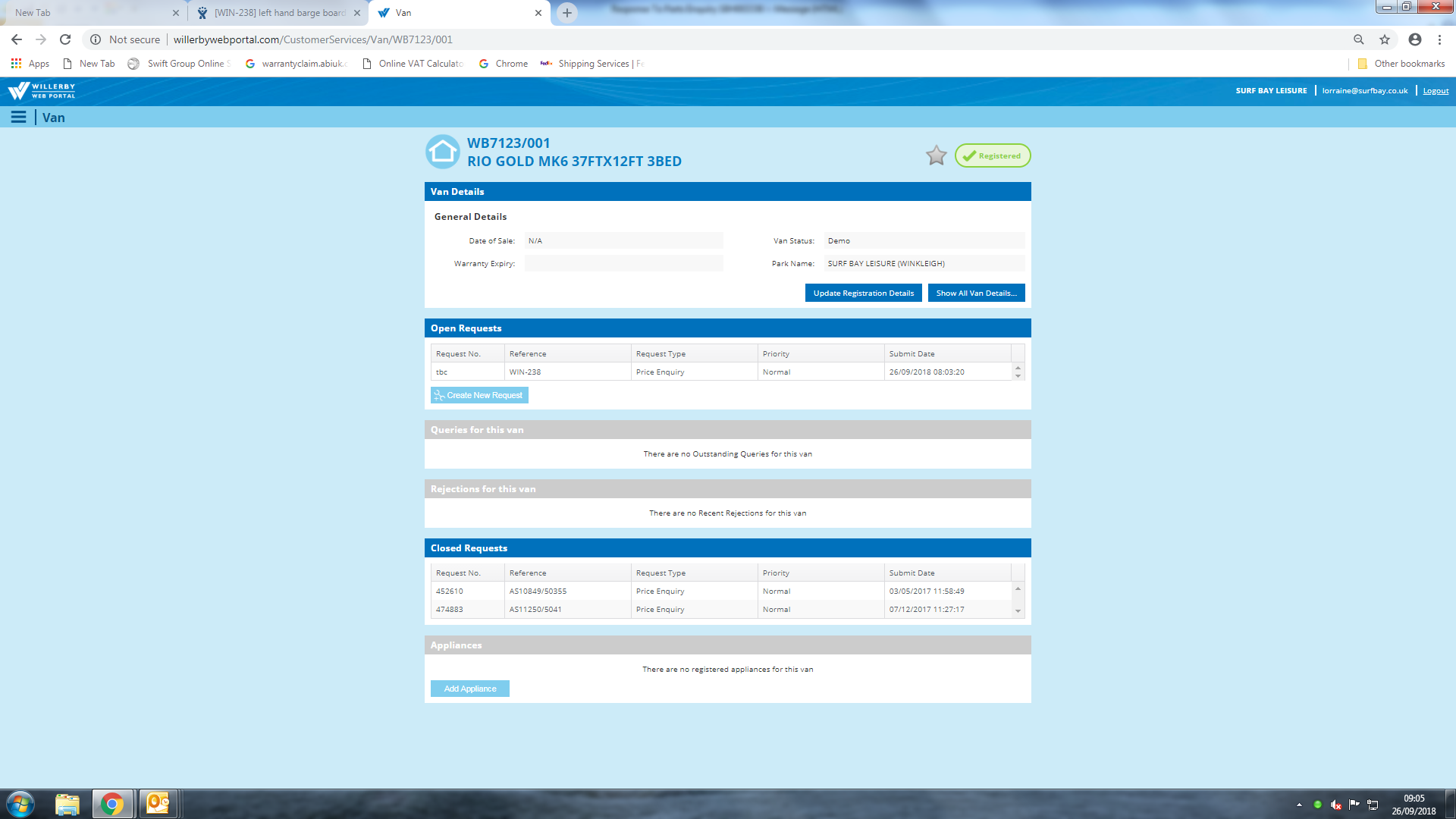Open the Chrome profile account icon

coord(1415,39)
